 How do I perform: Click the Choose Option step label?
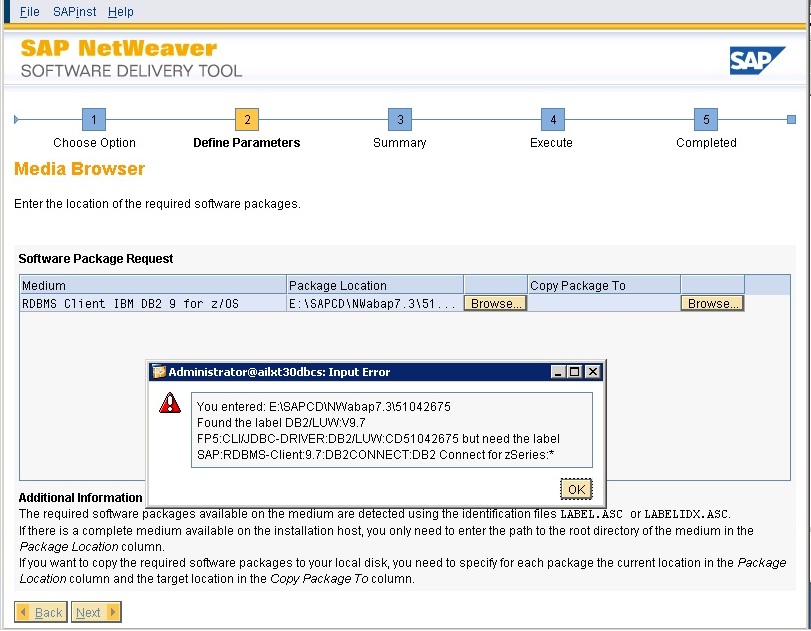click(94, 143)
